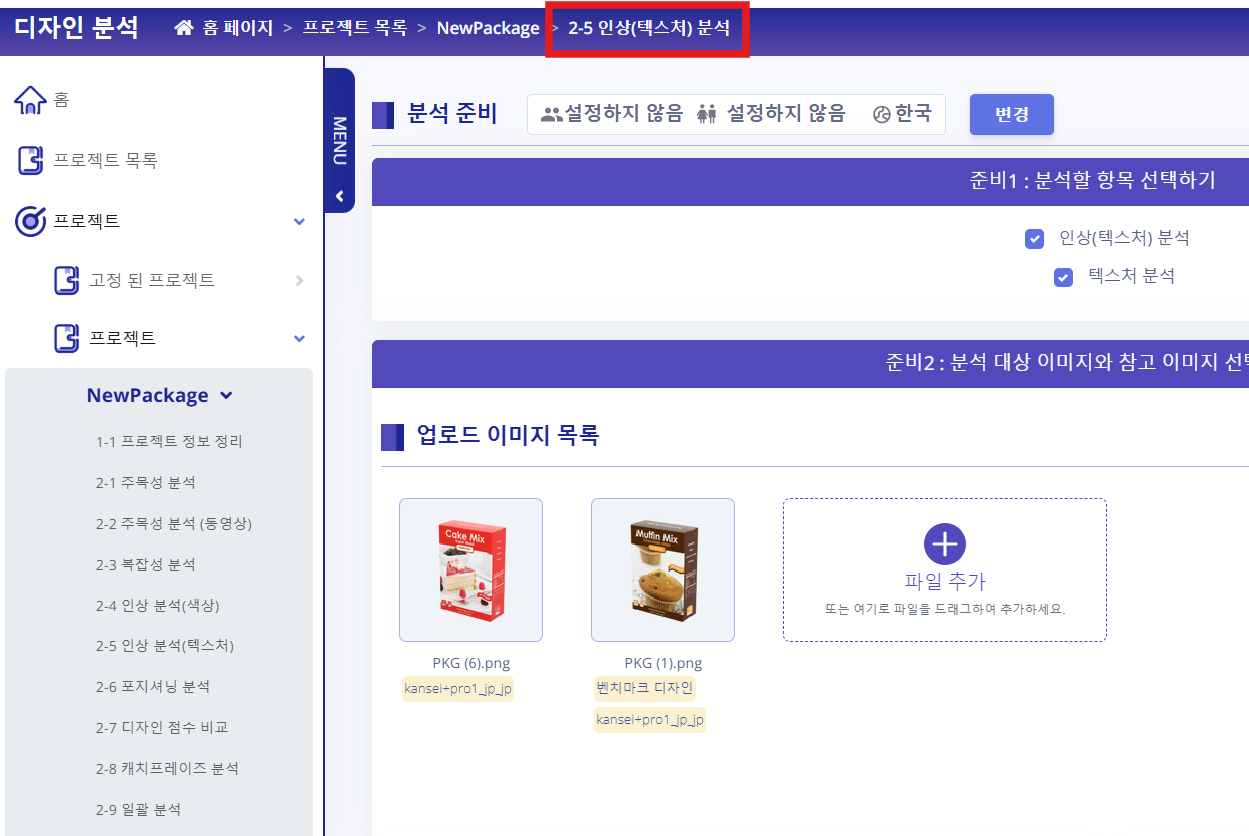
Task: Click 홈 페이지 breadcrumb link
Action: (x=238, y=28)
